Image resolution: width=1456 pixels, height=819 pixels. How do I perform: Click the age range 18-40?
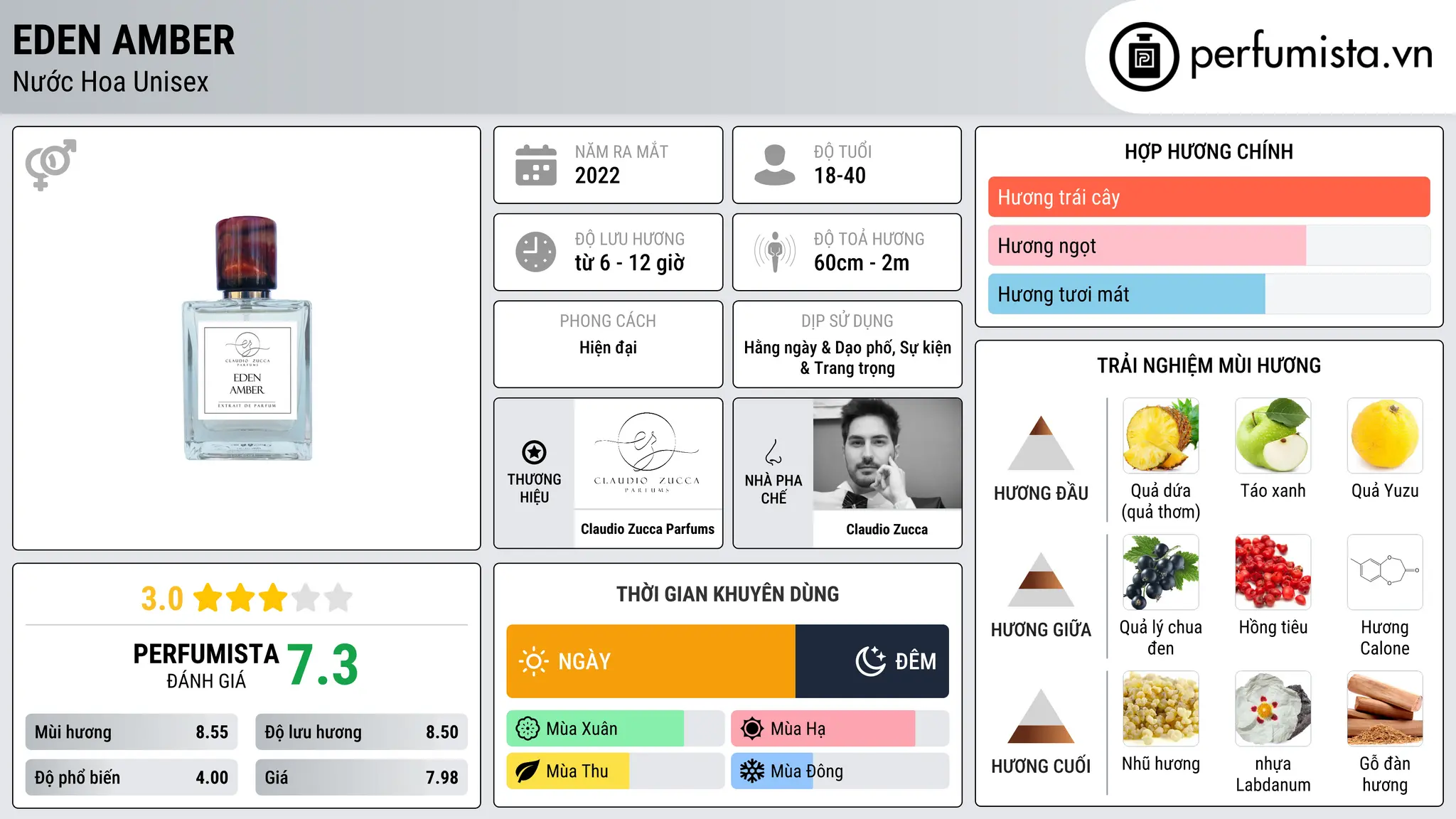point(840,176)
